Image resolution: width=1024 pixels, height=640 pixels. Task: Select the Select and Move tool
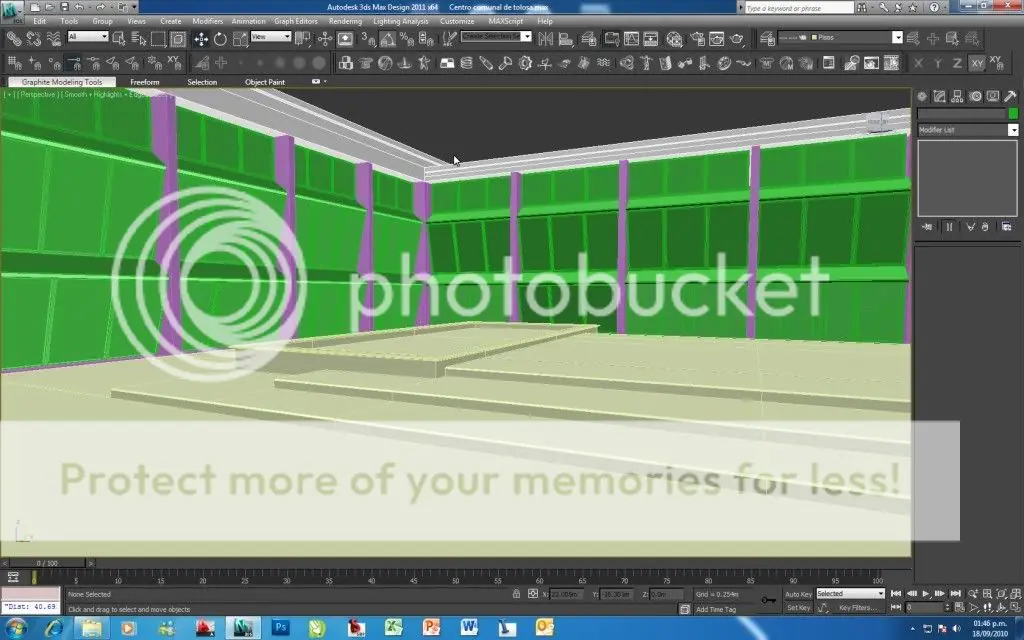pos(200,39)
